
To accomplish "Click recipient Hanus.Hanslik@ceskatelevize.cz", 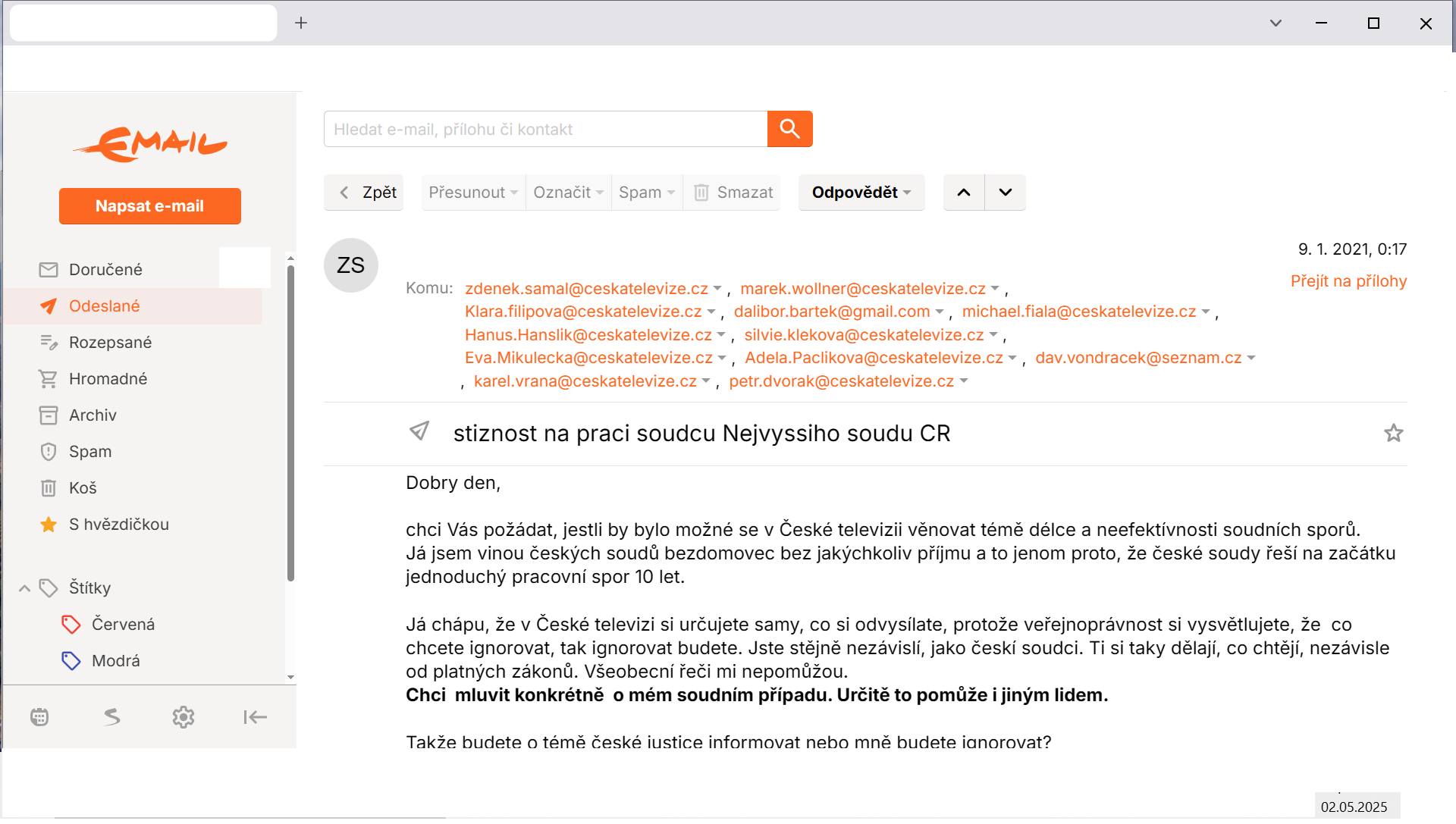I will click(x=588, y=335).
